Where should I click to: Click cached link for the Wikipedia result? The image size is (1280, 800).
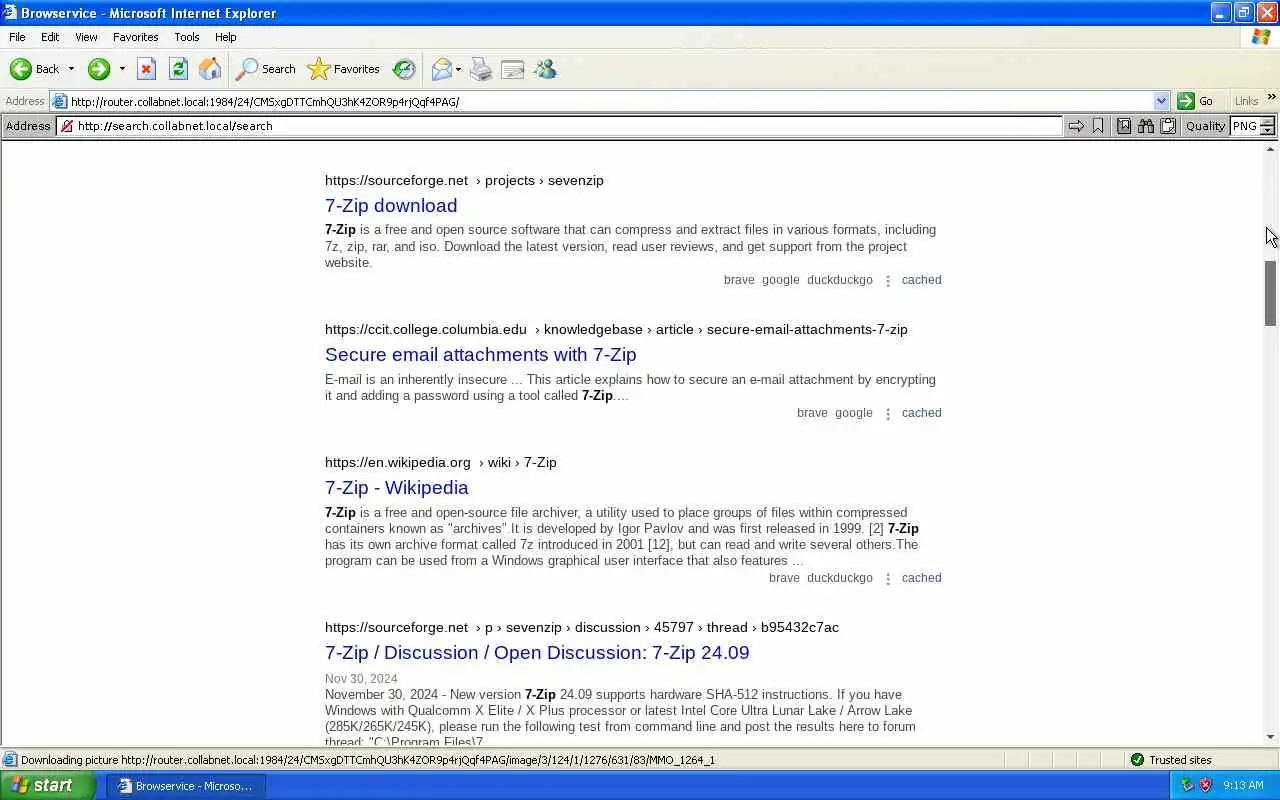[921, 578]
